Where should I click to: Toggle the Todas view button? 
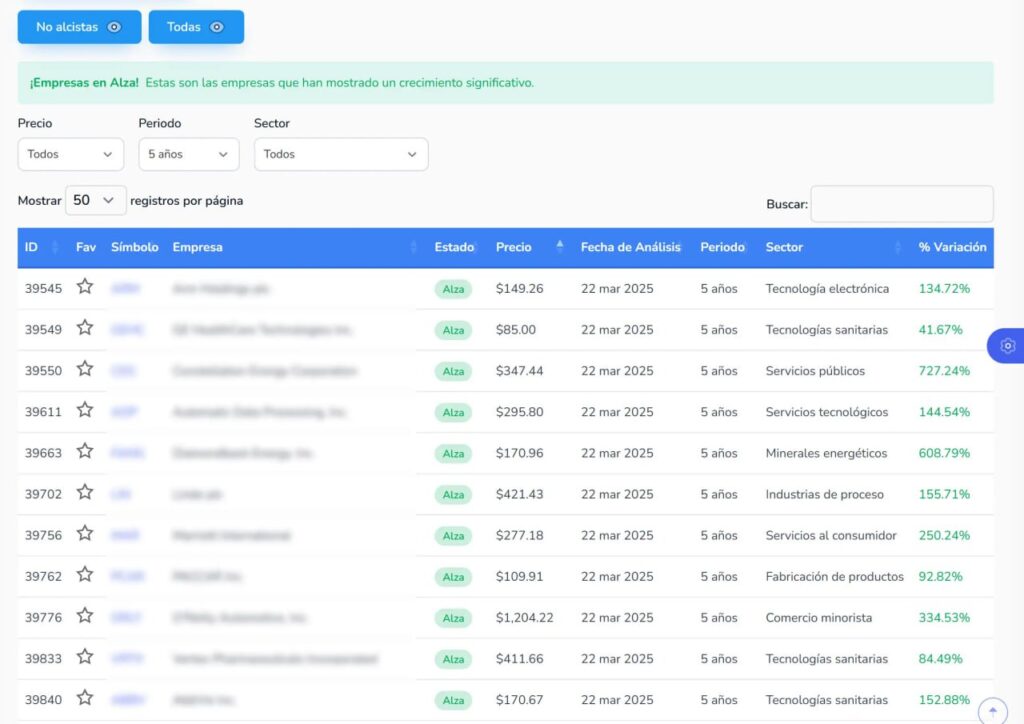[196, 27]
